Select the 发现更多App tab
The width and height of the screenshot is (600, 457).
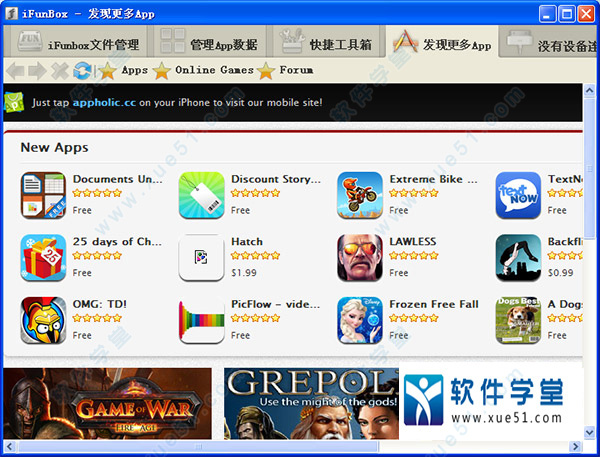(442, 42)
